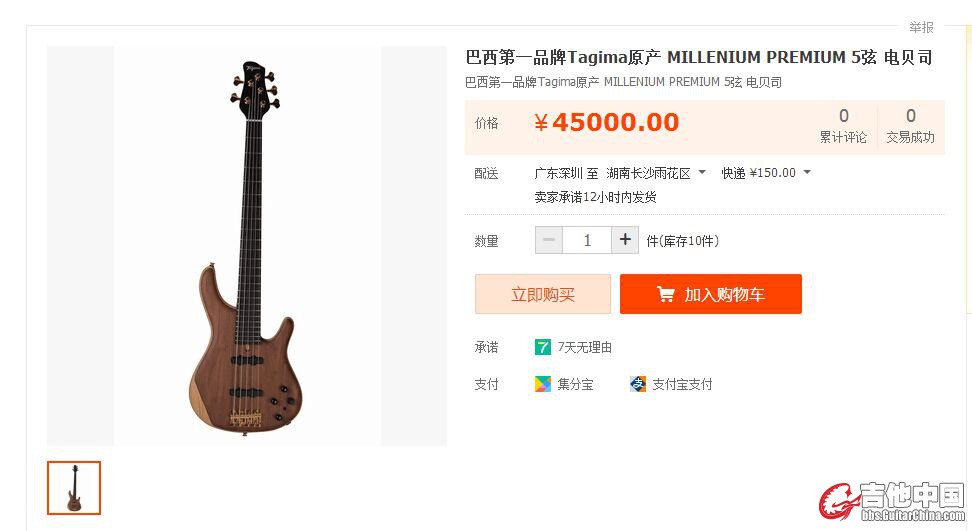Click the shopping cart icon on orange button
The width and height of the screenshot is (972, 531).
(x=665, y=294)
